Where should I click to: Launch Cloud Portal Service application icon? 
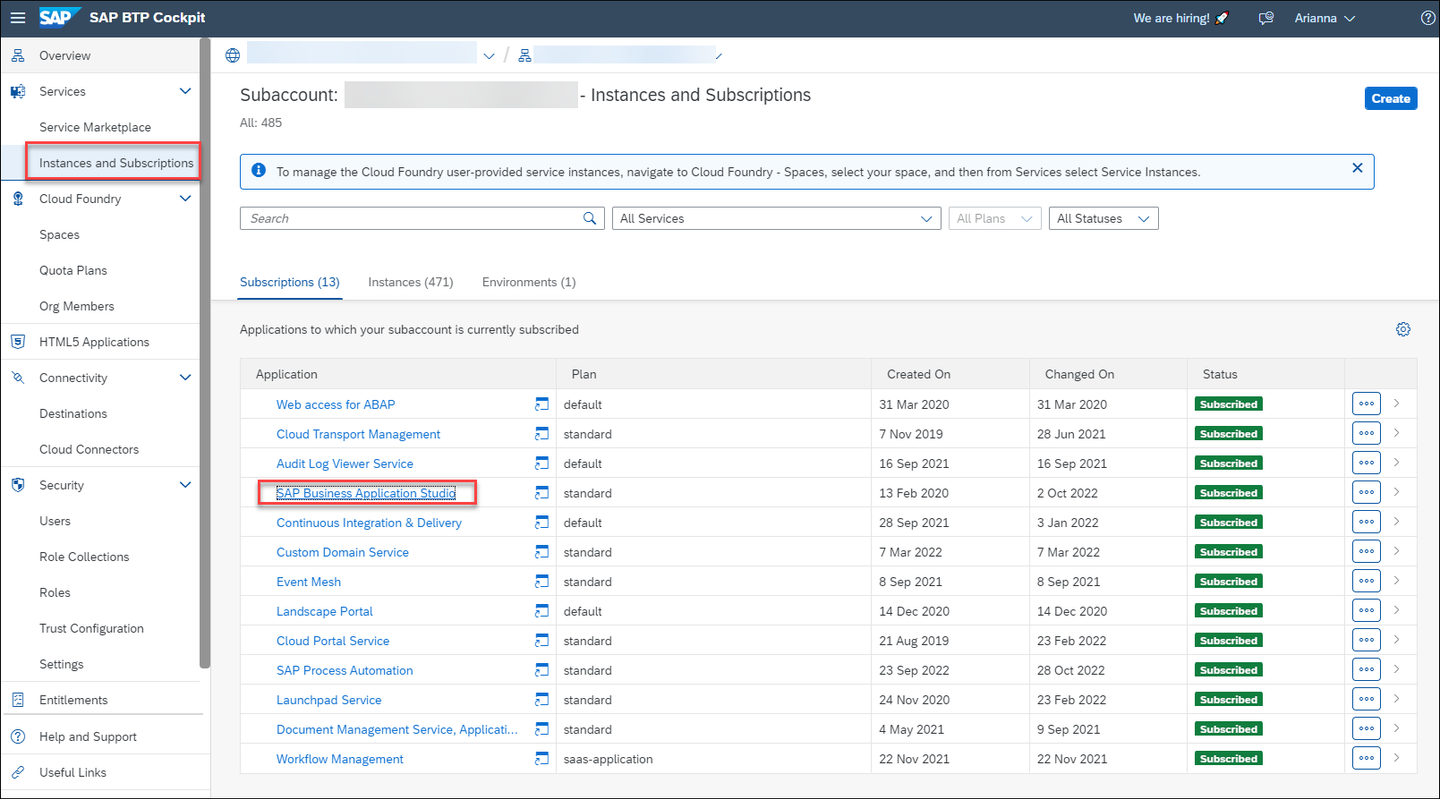tap(542, 640)
